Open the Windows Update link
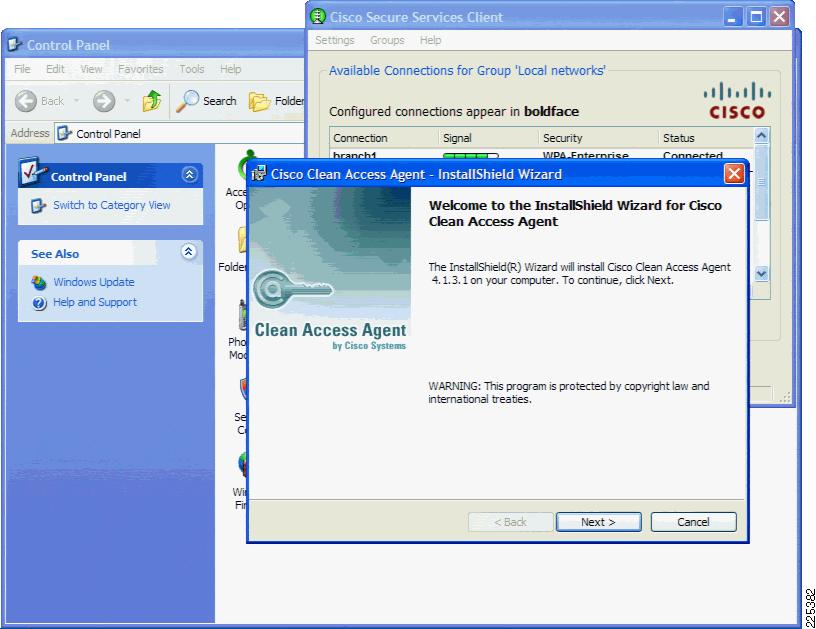Screen dimensions: 816x629 tap(94, 282)
